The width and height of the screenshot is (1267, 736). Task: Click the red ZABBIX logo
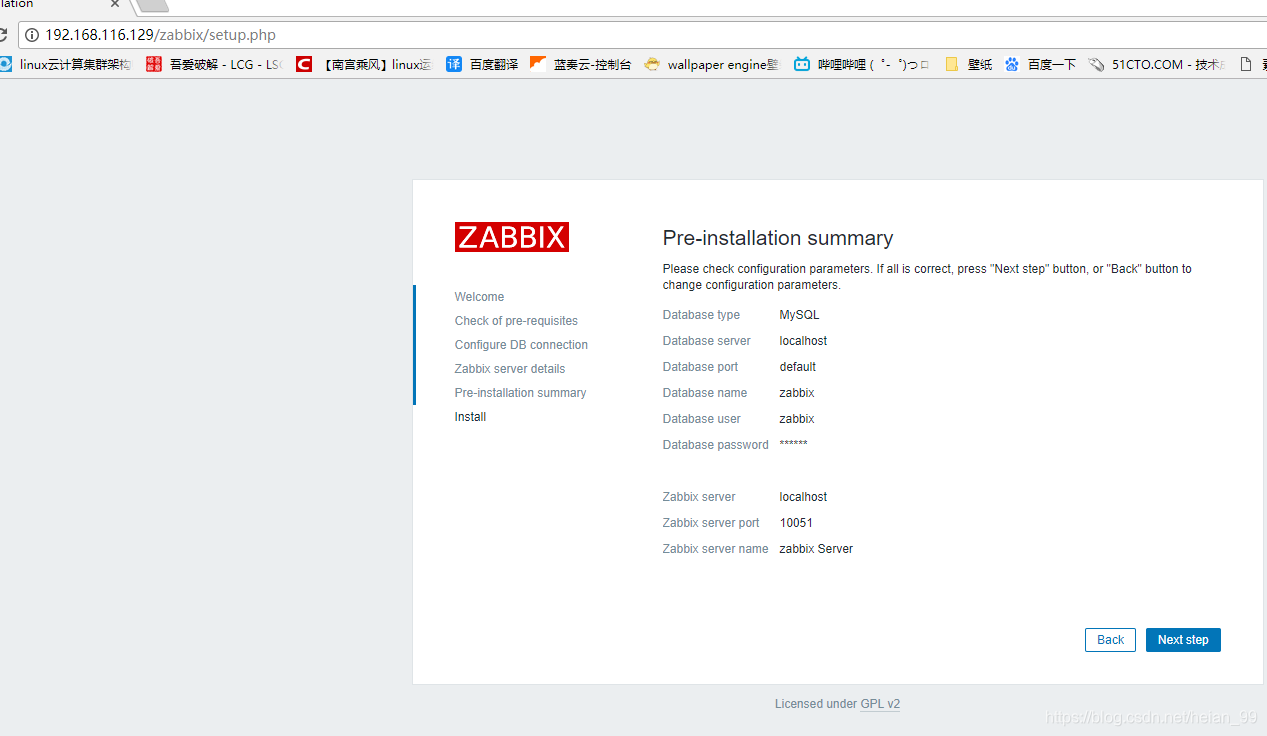[x=512, y=237]
